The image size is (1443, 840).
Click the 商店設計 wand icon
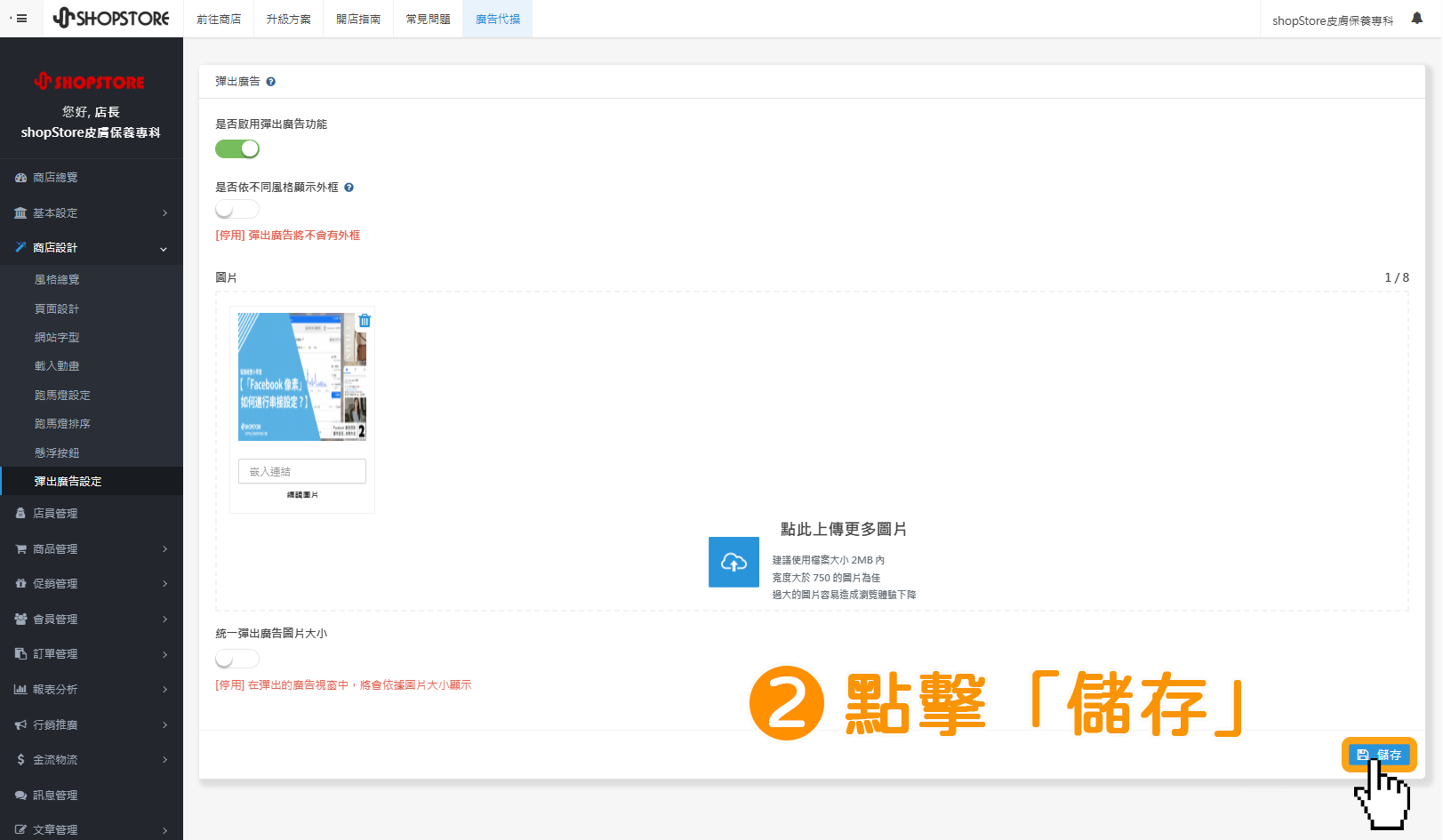coord(20,248)
